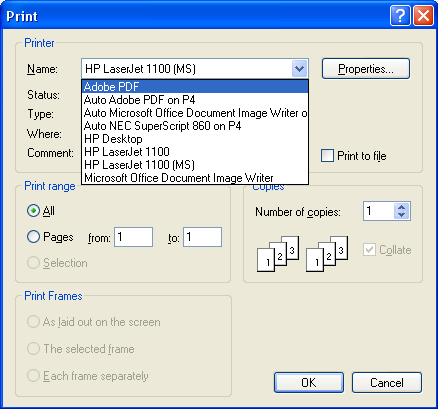Viewport: 438px width, 409px height.
Task: Click the Help question mark button
Action: coord(400,16)
